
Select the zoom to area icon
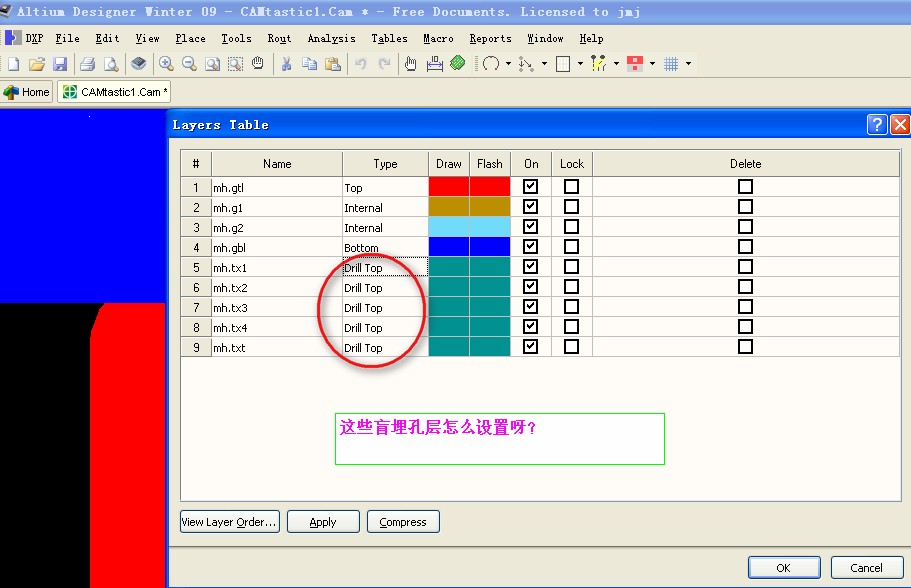(x=235, y=64)
